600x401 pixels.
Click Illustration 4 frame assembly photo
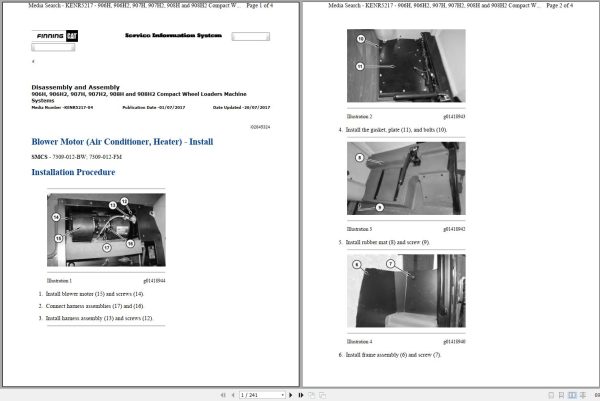coord(406,291)
